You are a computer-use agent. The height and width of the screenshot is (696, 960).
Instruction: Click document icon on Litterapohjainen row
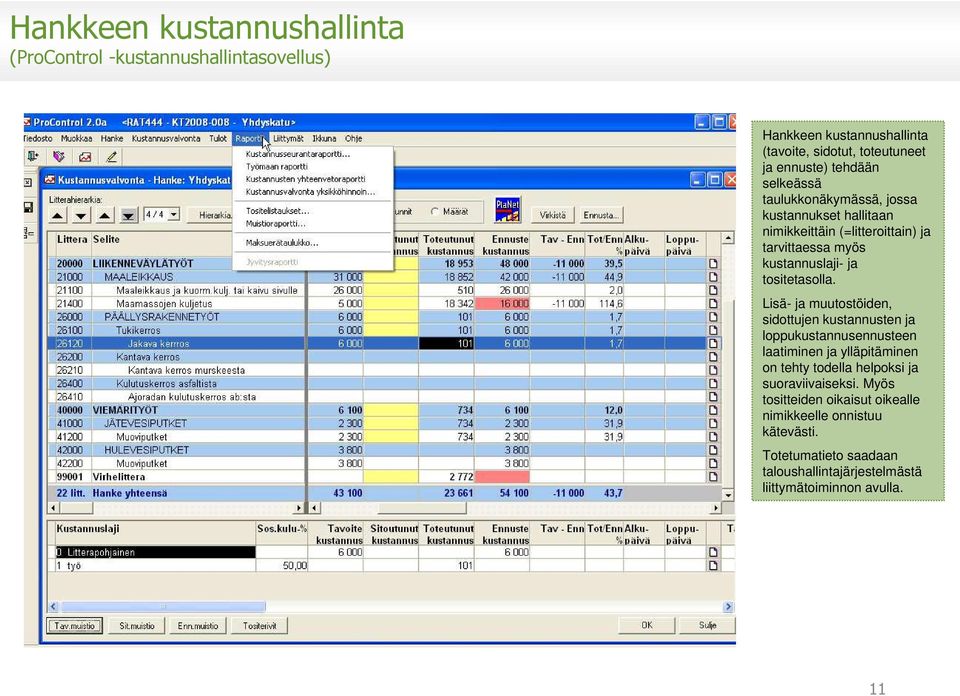[713, 552]
